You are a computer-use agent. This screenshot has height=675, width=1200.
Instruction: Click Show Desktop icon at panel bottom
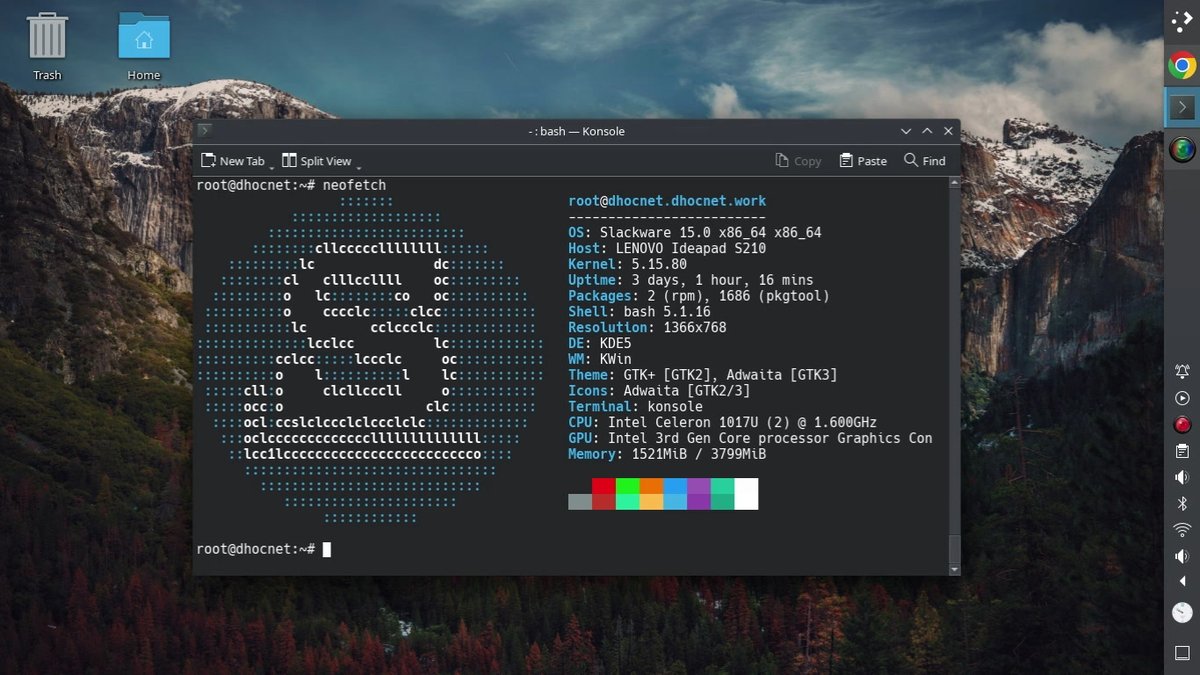(1182, 653)
